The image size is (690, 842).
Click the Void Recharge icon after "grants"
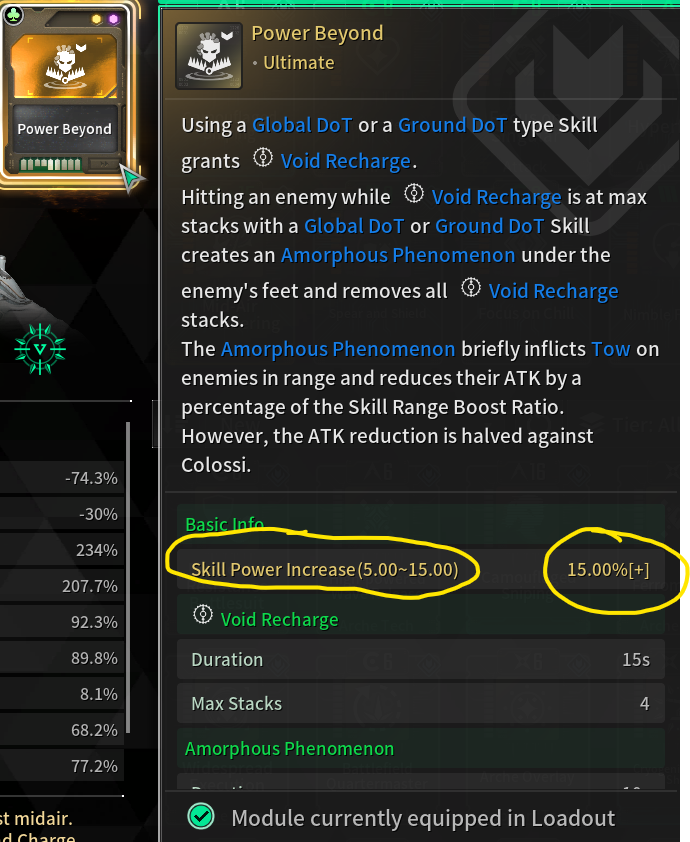click(x=264, y=159)
